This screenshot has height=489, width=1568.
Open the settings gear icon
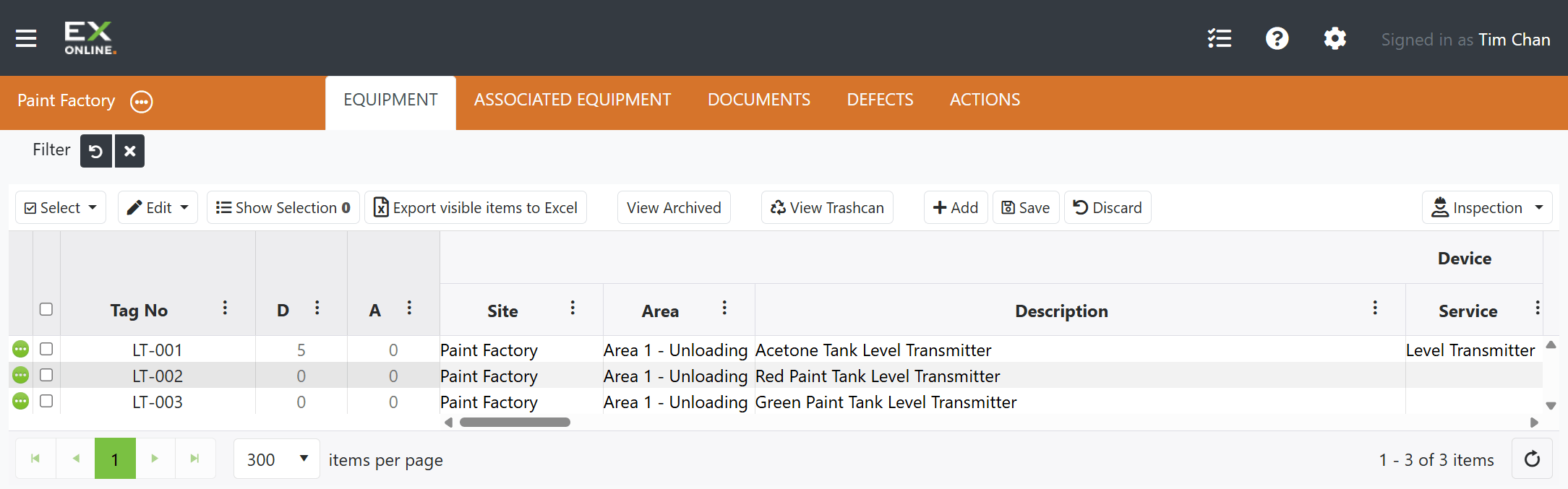(1335, 38)
